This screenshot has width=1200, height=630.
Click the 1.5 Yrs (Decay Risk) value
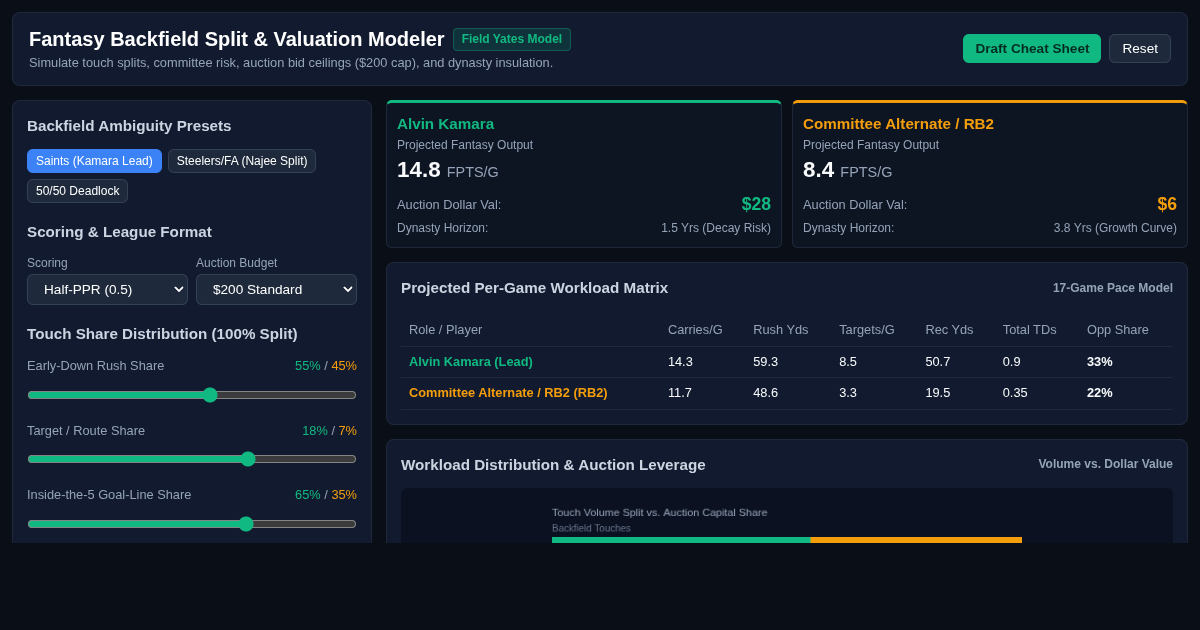click(x=716, y=228)
